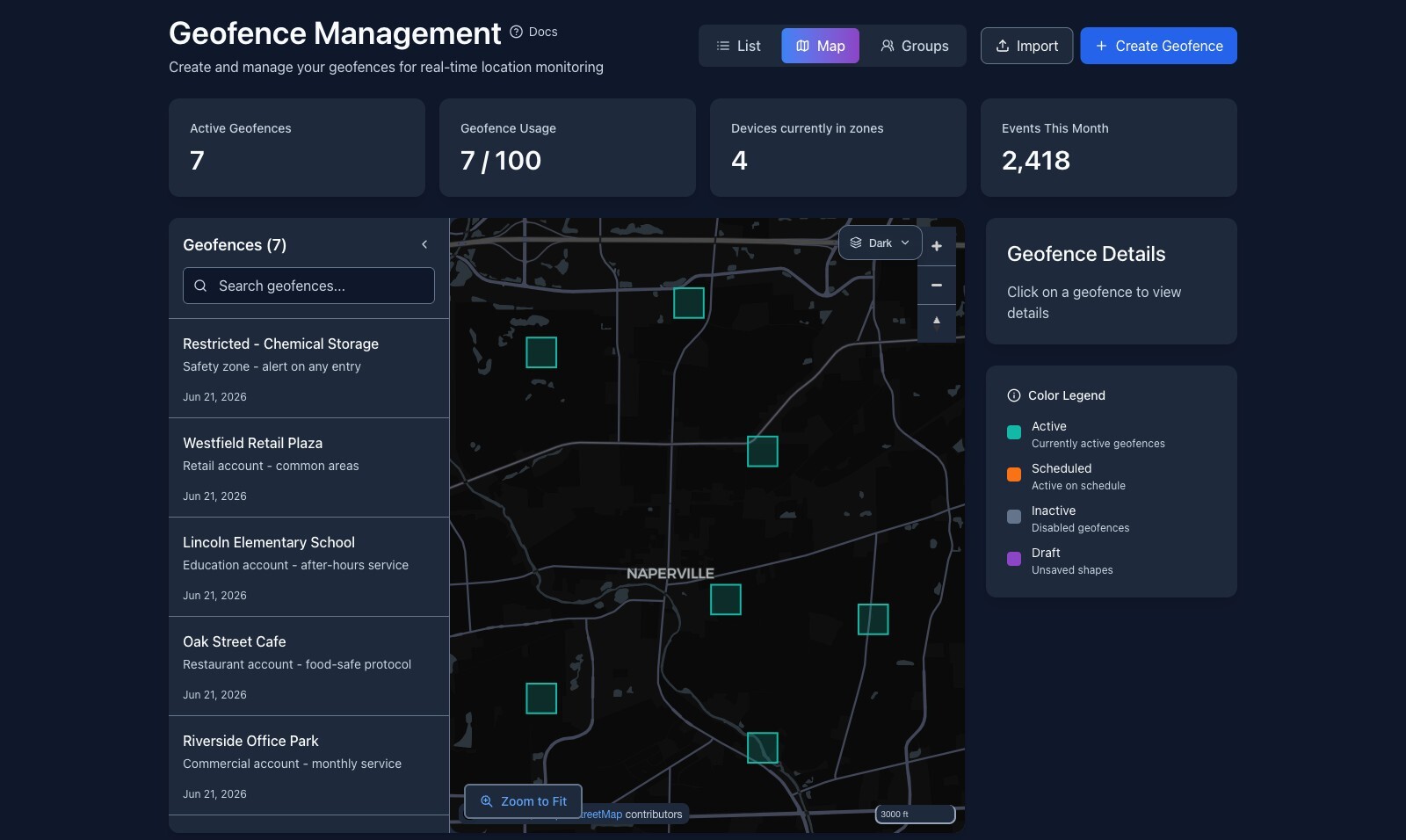This screenshot has height=840, width=1406.
Task: Open the Docs help link
Action: tap(533, 32)
